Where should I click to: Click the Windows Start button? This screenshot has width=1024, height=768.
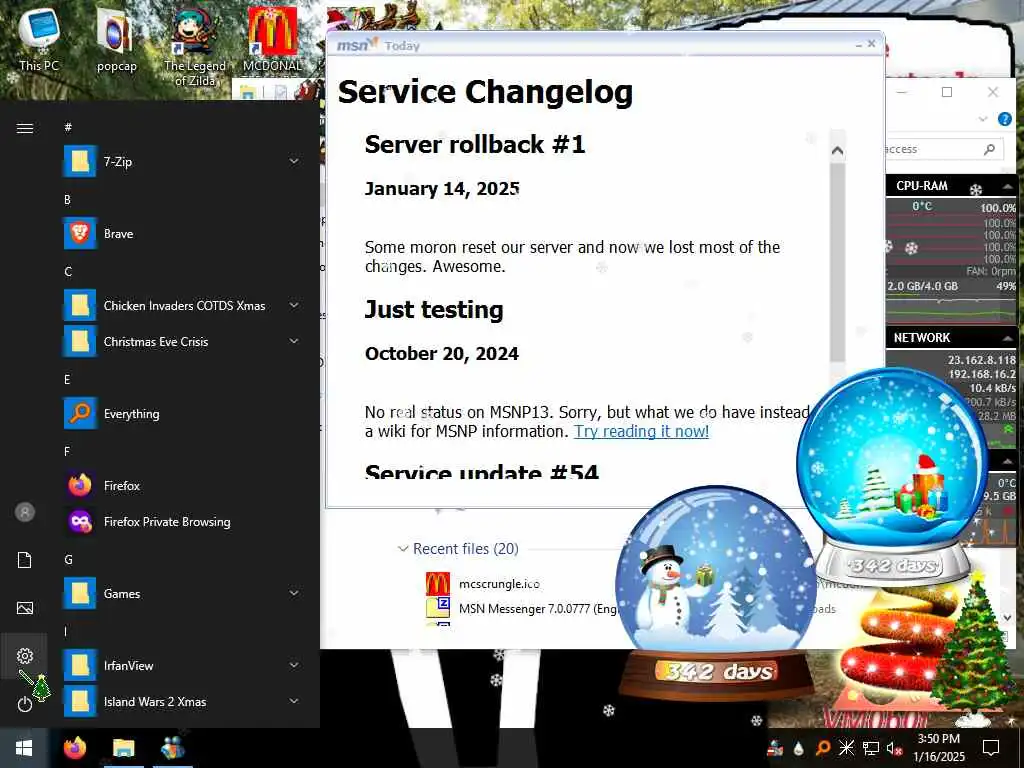coord(24,748)
